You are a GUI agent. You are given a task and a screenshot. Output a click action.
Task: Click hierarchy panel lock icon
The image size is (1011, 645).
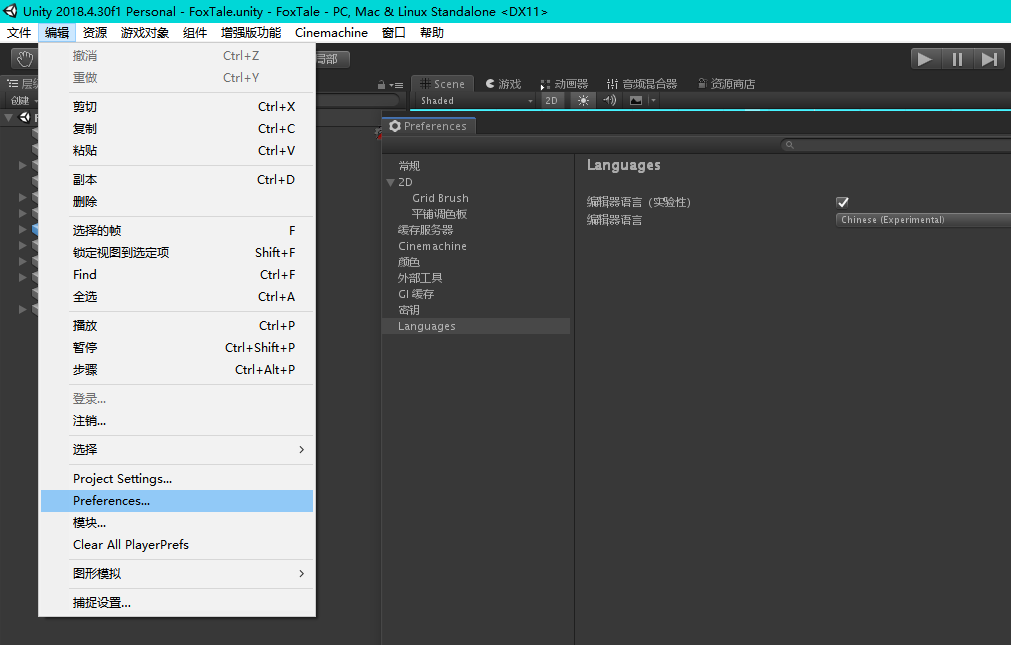tap(381, 84)
